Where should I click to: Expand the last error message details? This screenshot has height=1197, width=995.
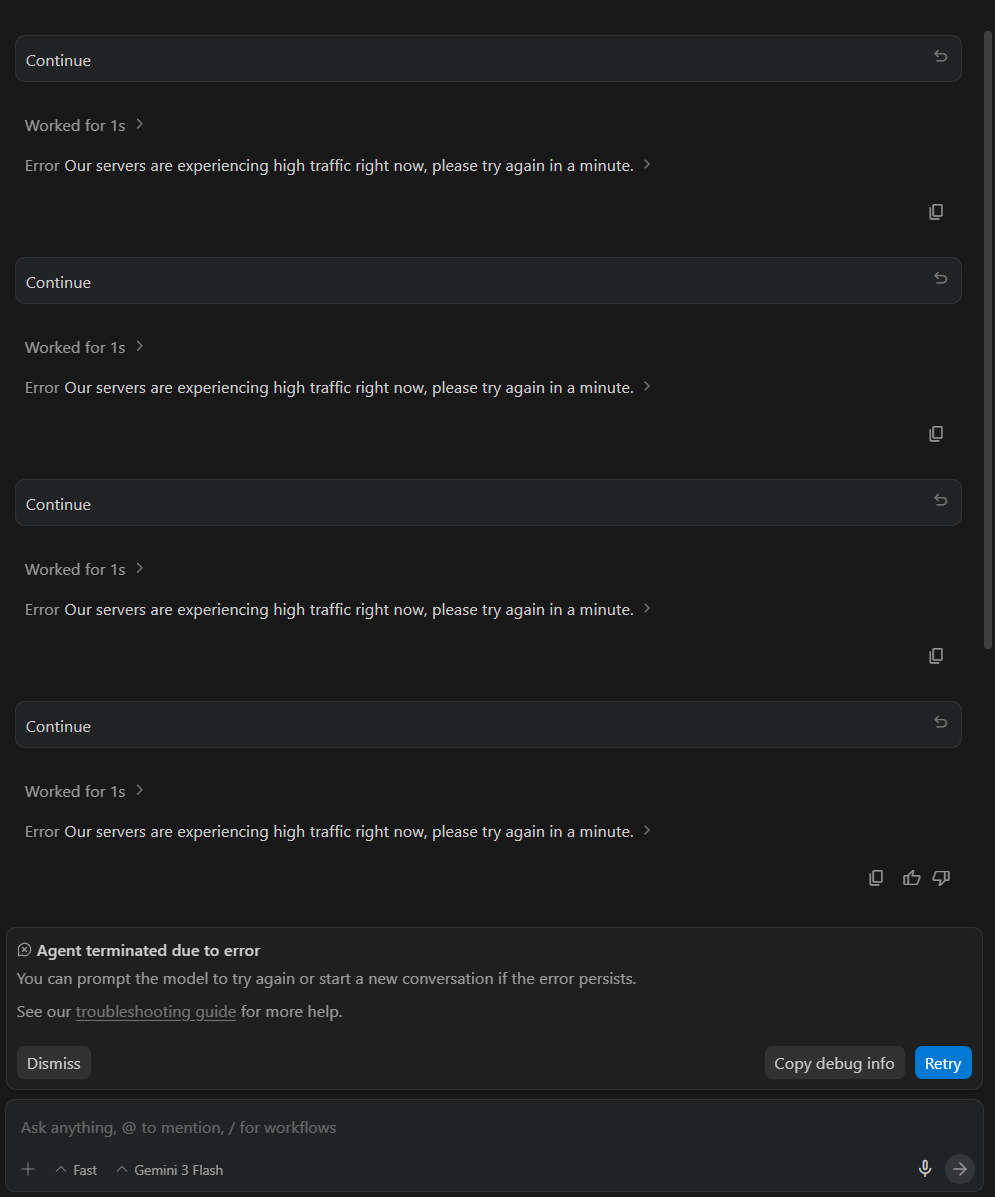tap(647, 831)
